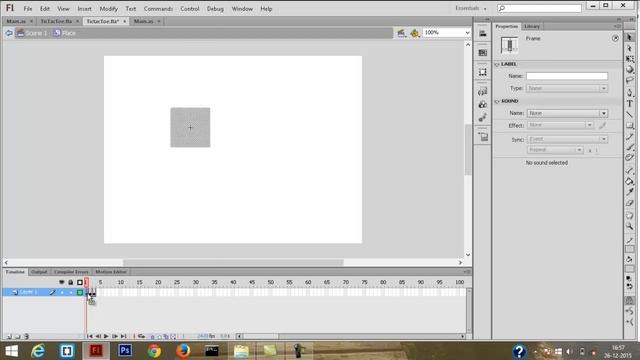
Task: Open the Repeat dropdown
Action: [555, 150]
